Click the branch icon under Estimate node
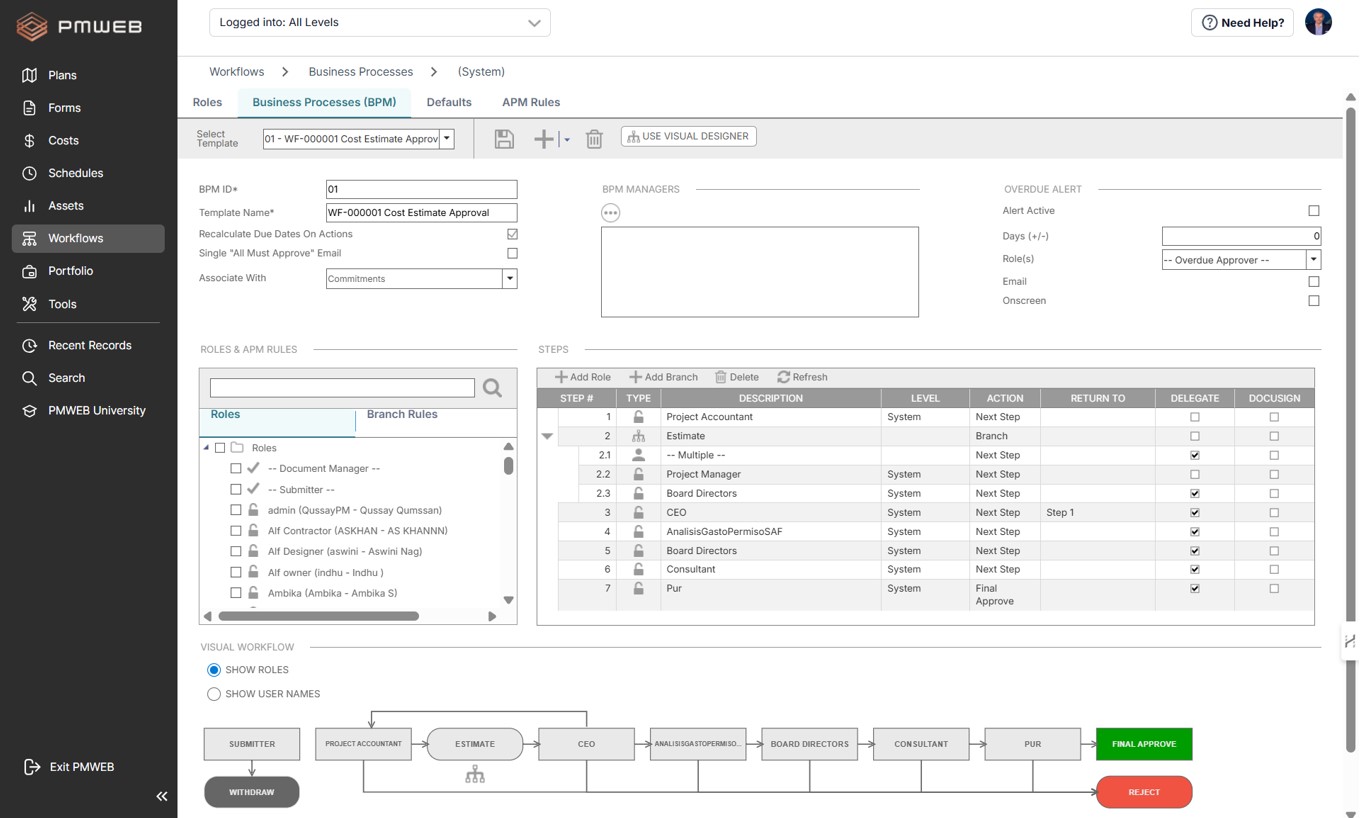The height and width of the screenshot is (818, 1367). pyautogui.click(x=475, y=774)
